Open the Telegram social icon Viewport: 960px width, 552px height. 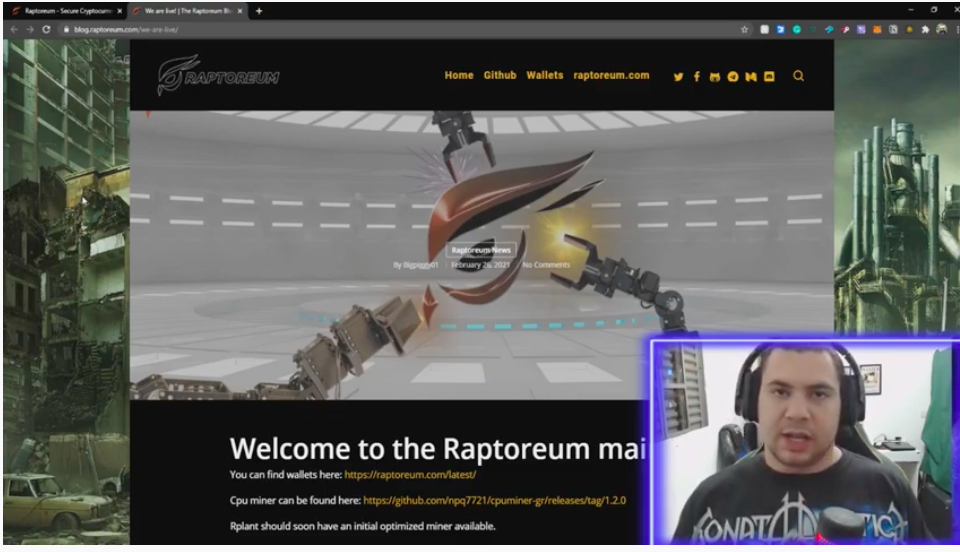(x=733, y=76)
